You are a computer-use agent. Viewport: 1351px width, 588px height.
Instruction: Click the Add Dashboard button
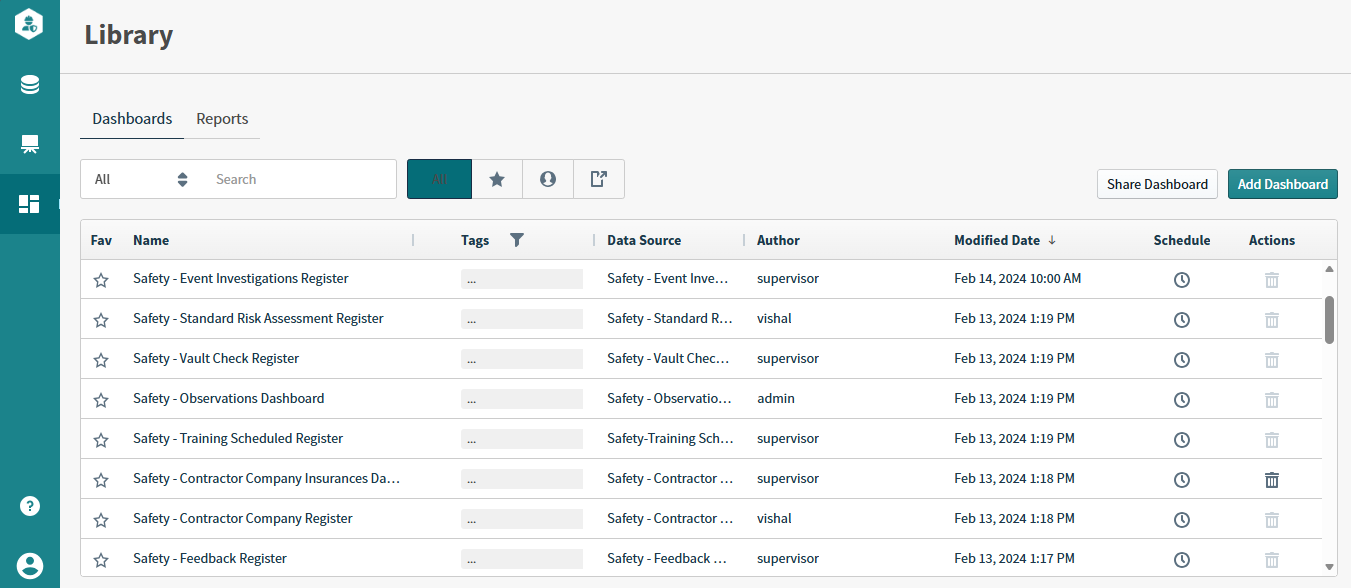coord(1283,184)
